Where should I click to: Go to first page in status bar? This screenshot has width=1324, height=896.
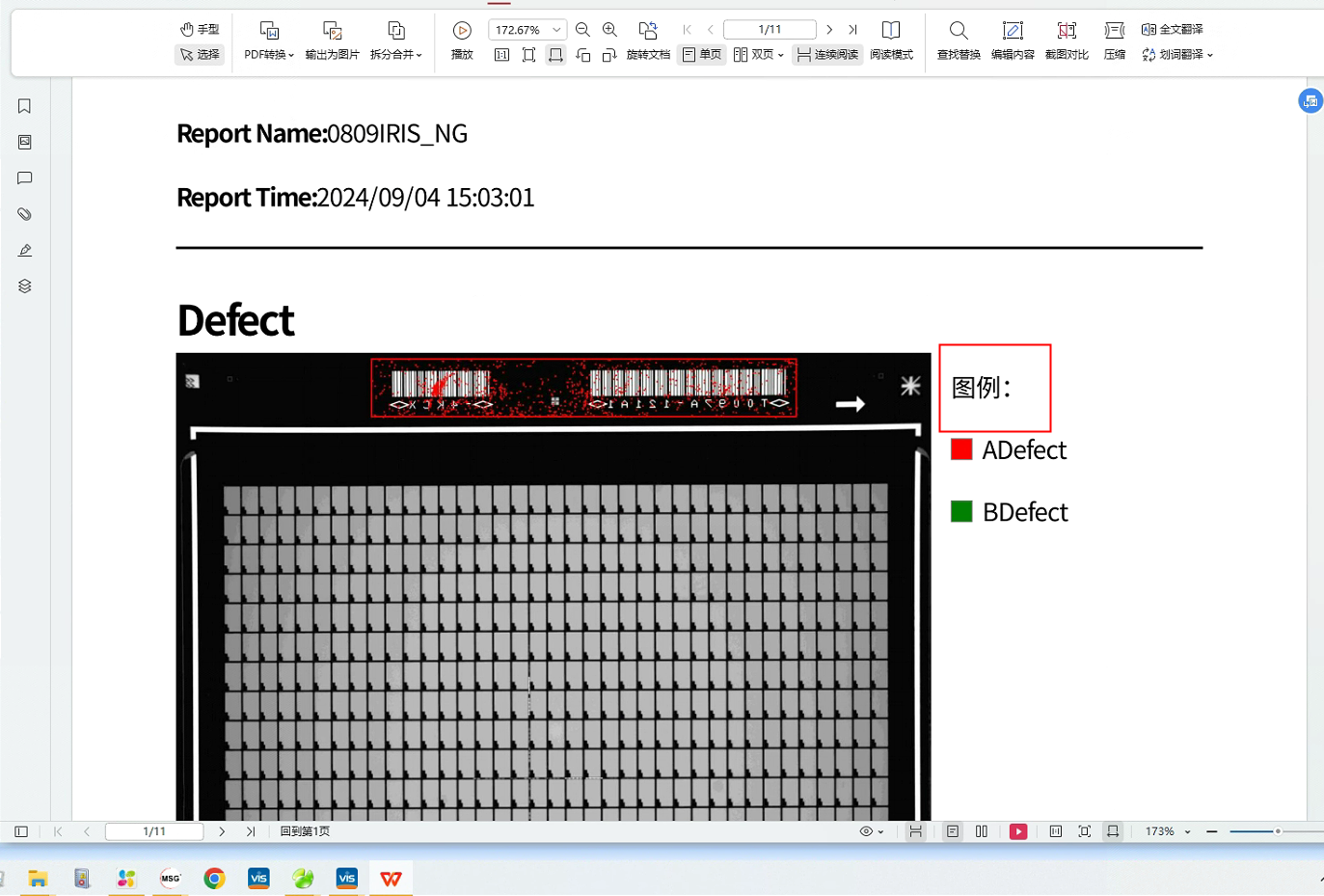[58, 831]
